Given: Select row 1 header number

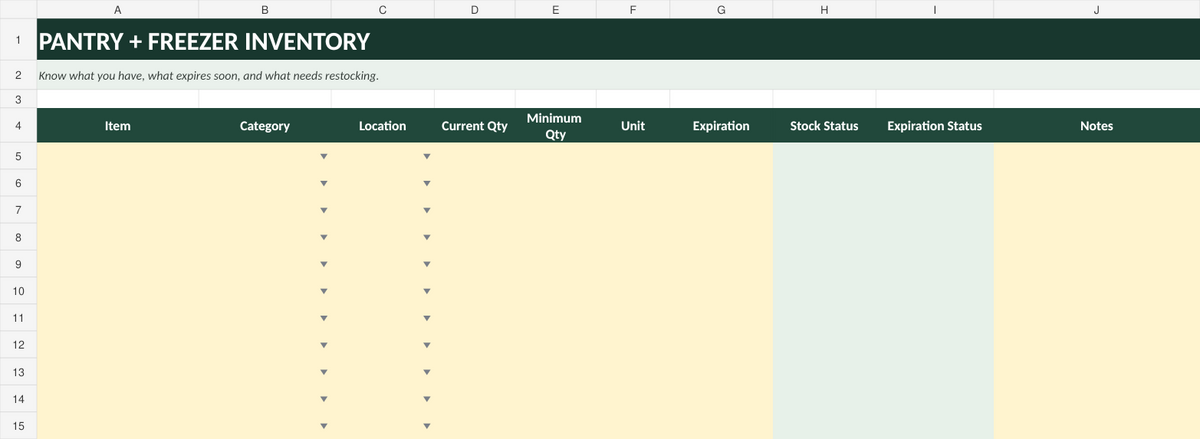Looking at the screenshot, I should (x=19, y=41).
